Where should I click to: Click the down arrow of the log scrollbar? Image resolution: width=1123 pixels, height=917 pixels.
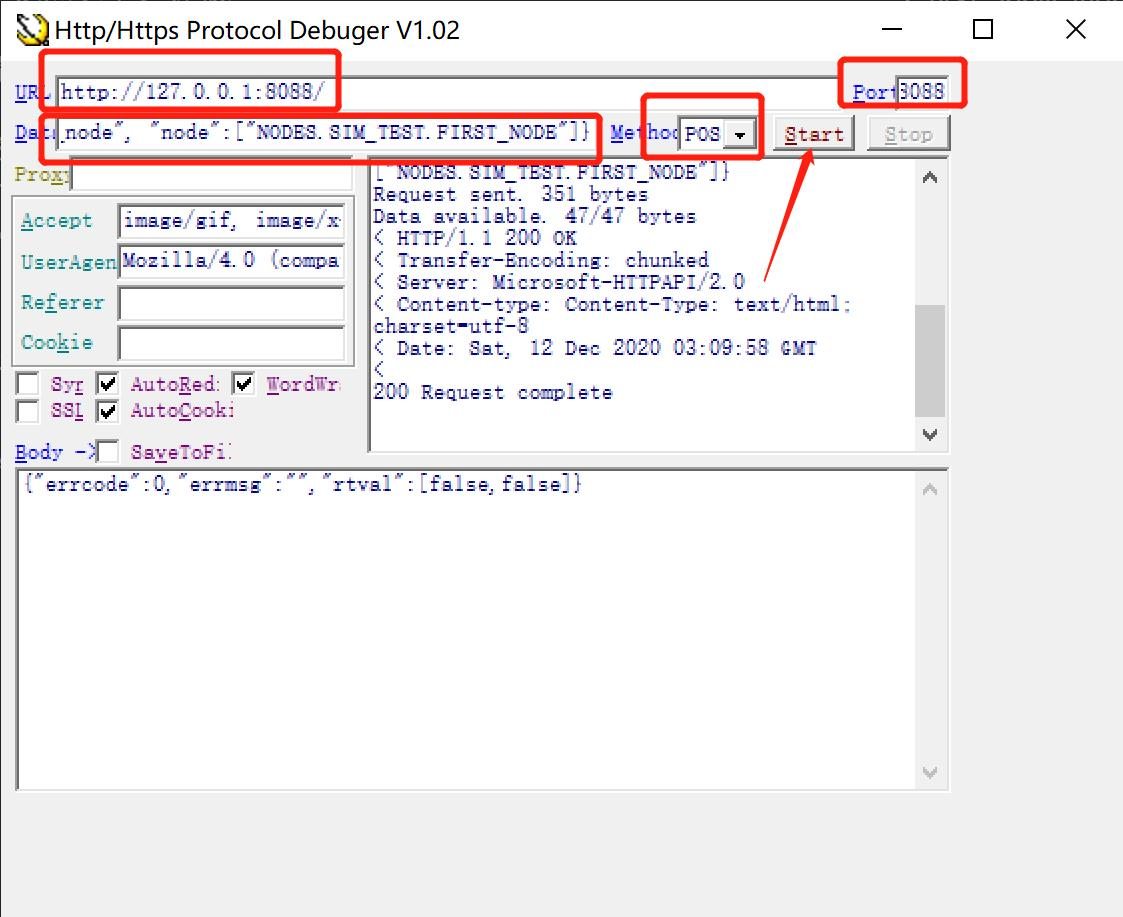930,434
